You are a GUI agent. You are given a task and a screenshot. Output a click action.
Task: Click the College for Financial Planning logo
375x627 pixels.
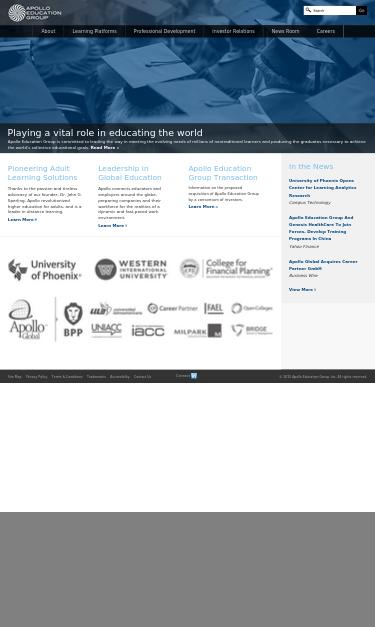point(226,268)
